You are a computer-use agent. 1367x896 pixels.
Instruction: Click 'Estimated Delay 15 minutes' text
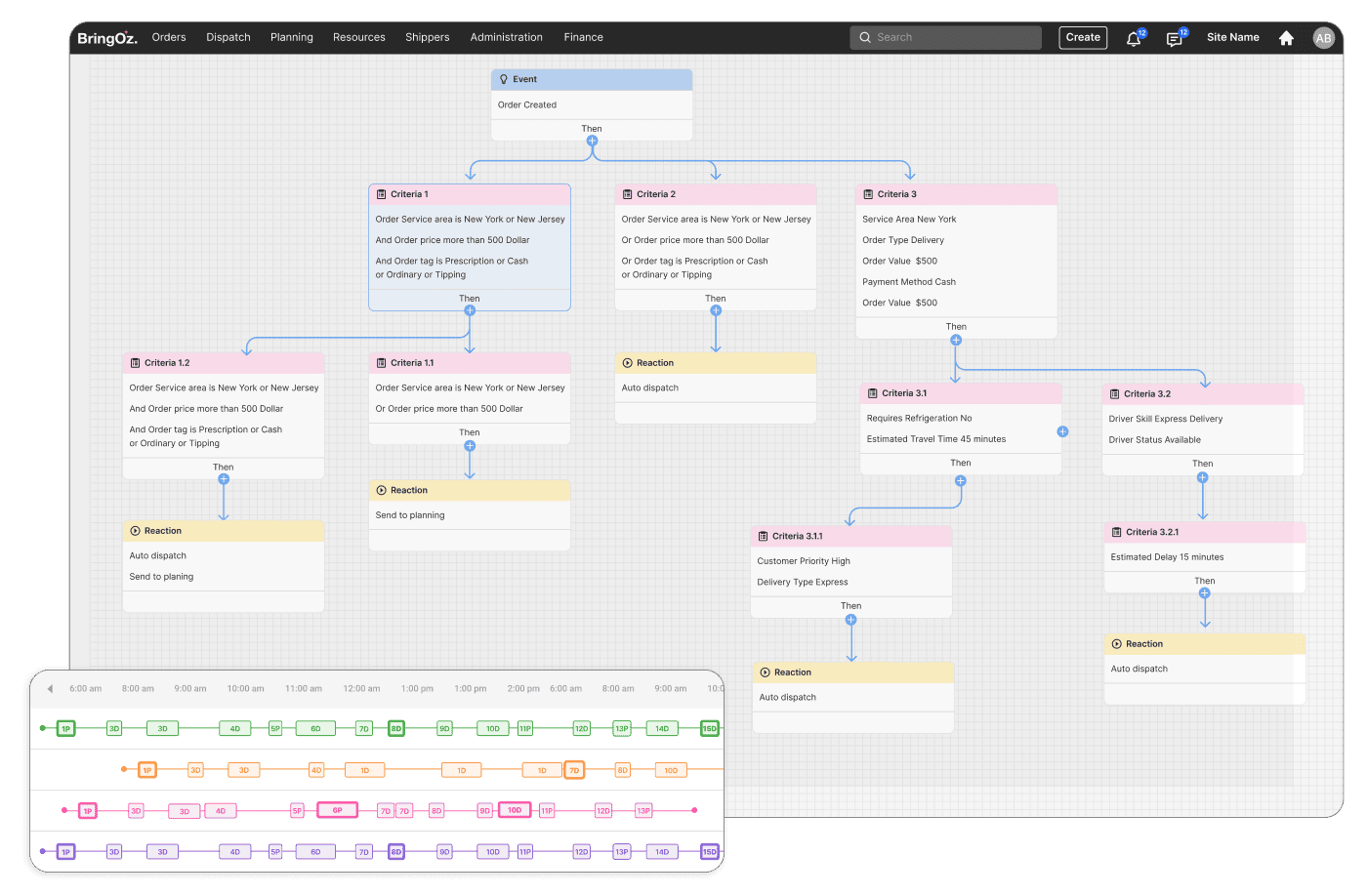click(x=1167, y=557)
